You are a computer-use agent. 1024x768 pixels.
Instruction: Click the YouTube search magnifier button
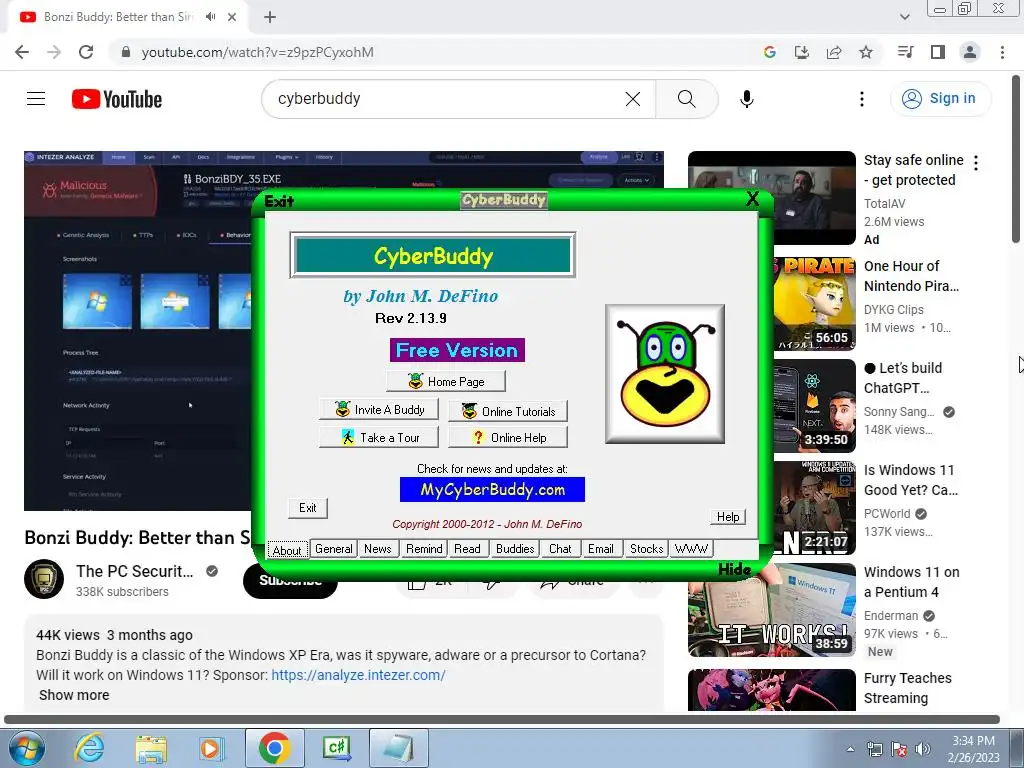pyautogui.click(x=686, y=99)
